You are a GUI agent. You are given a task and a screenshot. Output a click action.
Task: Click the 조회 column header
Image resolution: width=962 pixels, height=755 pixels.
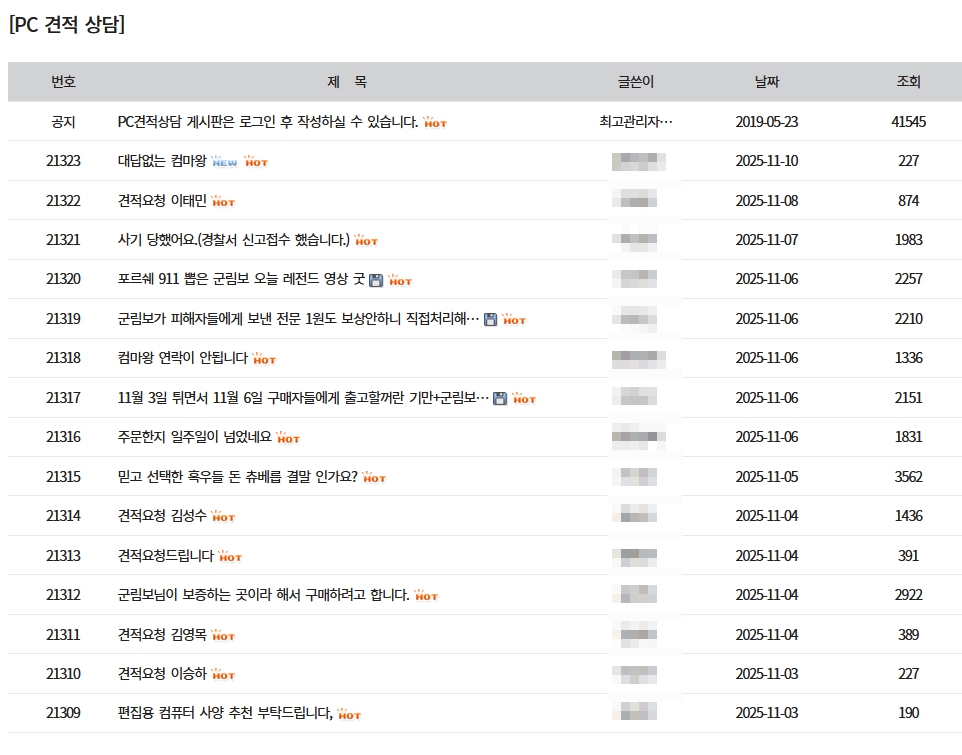(x=908, y=82)
